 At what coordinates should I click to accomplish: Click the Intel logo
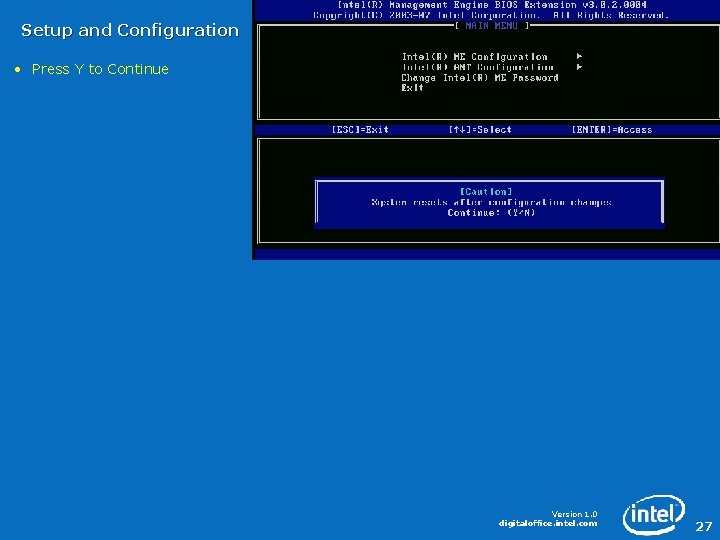pos(653,514)
